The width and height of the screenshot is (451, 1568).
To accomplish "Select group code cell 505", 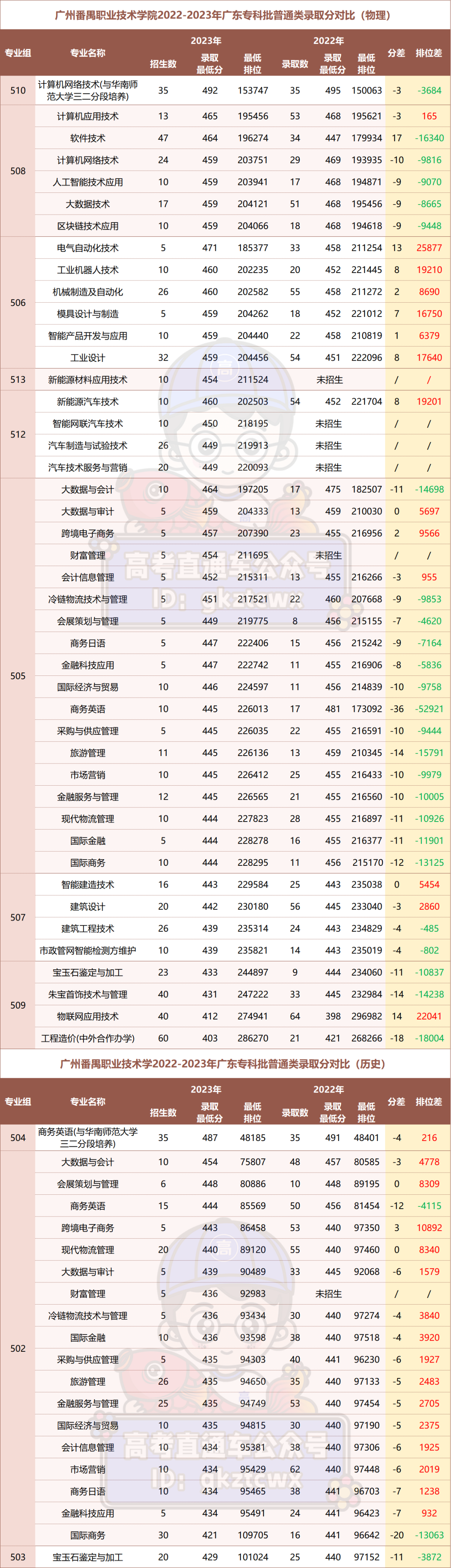I will [x=18, y=675].
